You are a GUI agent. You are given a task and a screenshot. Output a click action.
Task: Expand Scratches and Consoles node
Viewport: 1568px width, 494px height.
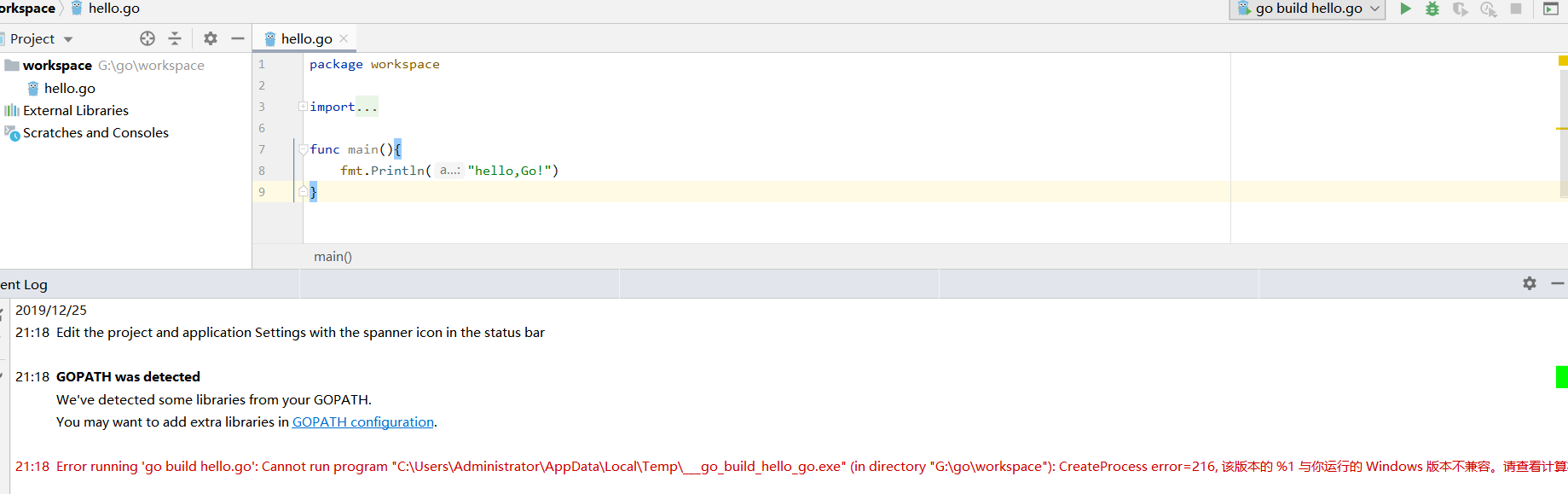point(95,132)
